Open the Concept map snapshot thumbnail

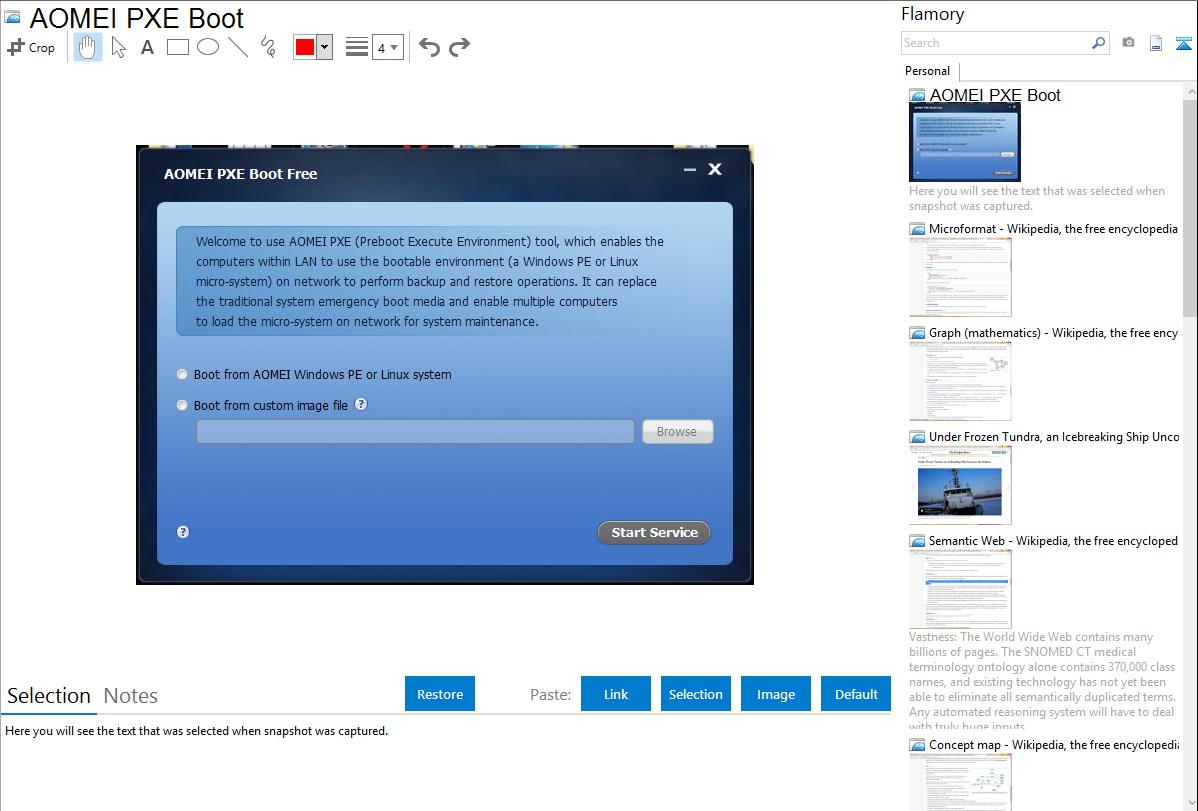(960, 782)
